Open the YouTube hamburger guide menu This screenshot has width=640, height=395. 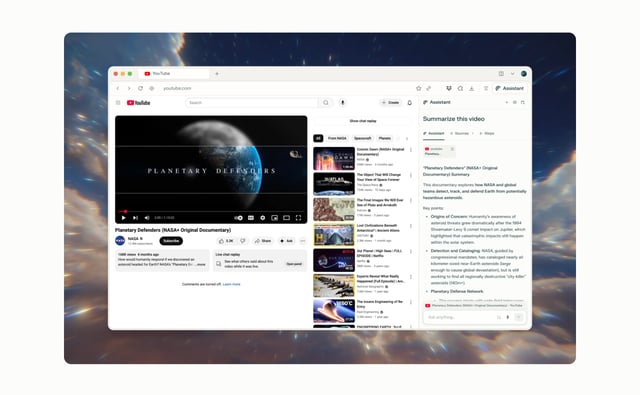coord(118,103)
